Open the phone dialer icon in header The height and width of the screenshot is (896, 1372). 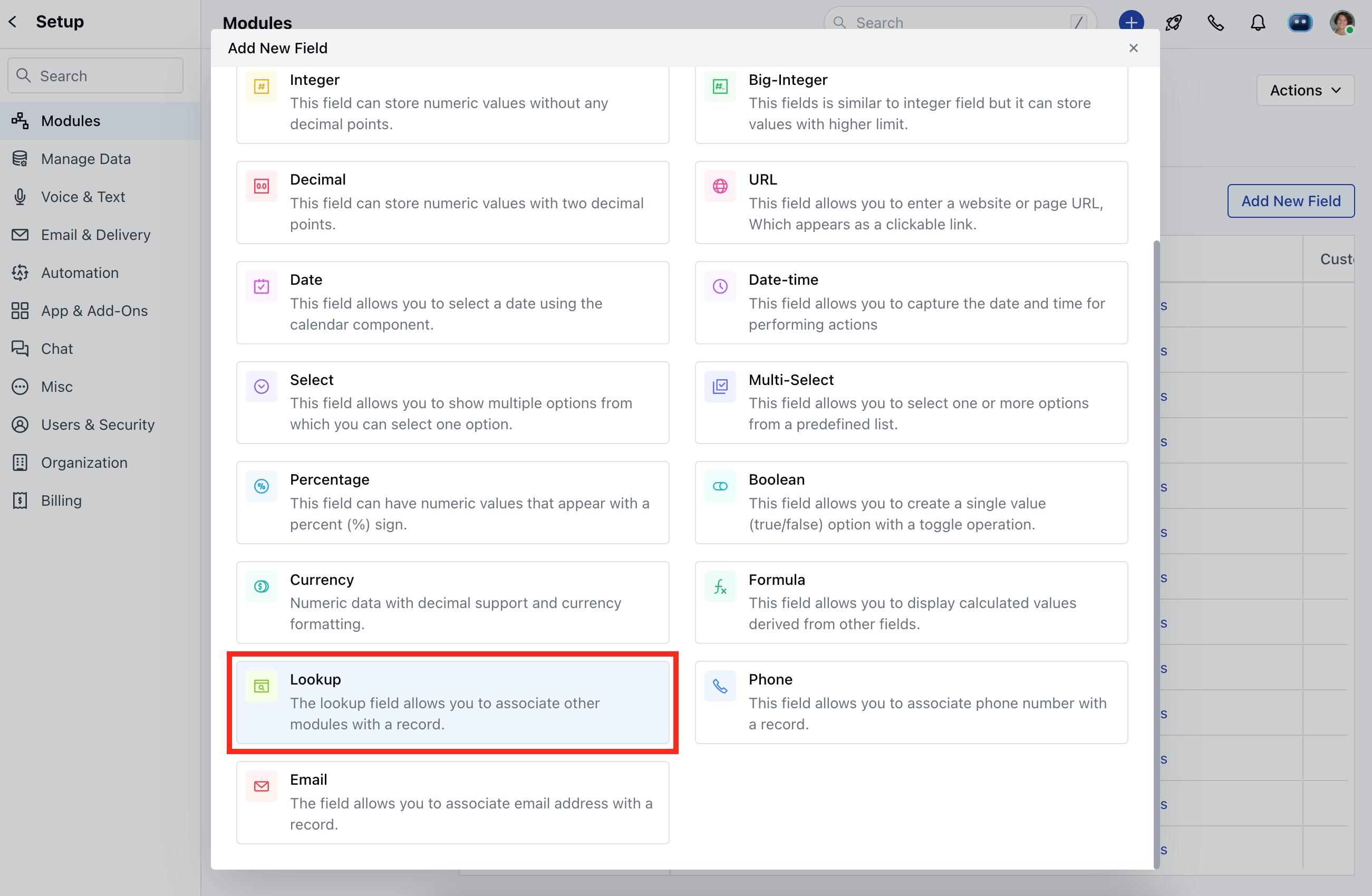point(1215,23)
